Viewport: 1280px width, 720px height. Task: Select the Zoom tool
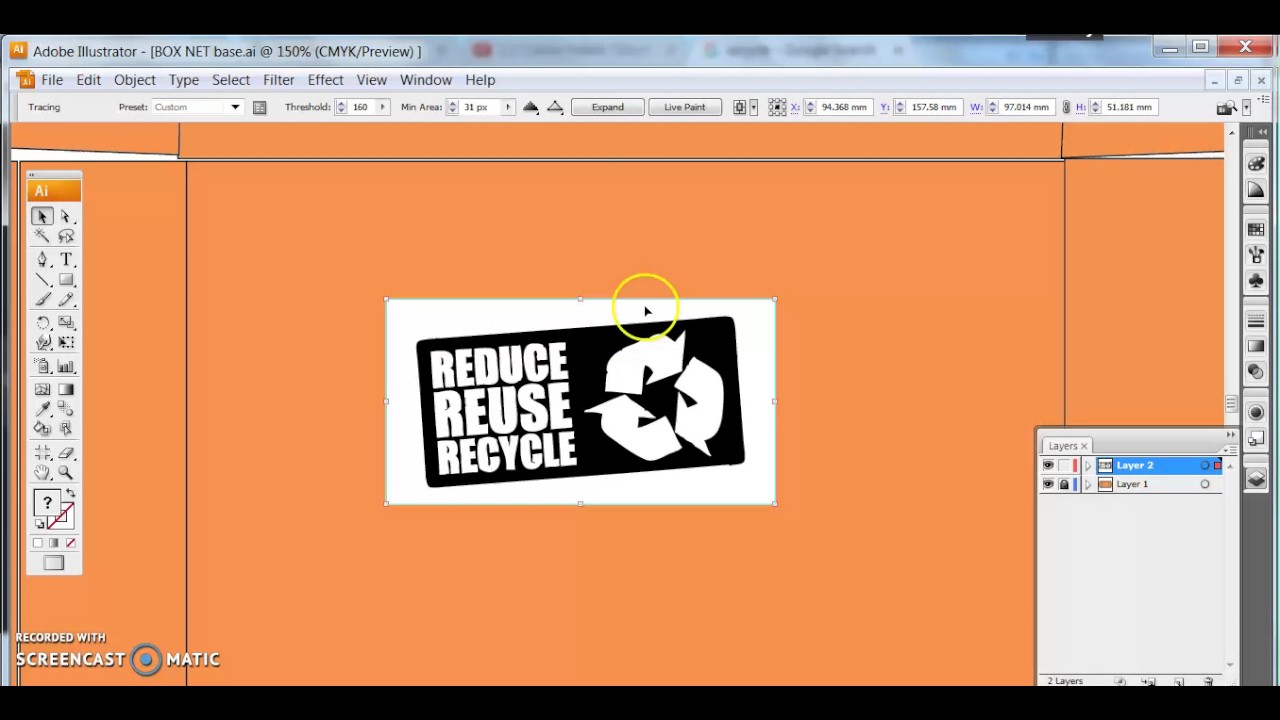pyautogui.click(x=66, y=472)
